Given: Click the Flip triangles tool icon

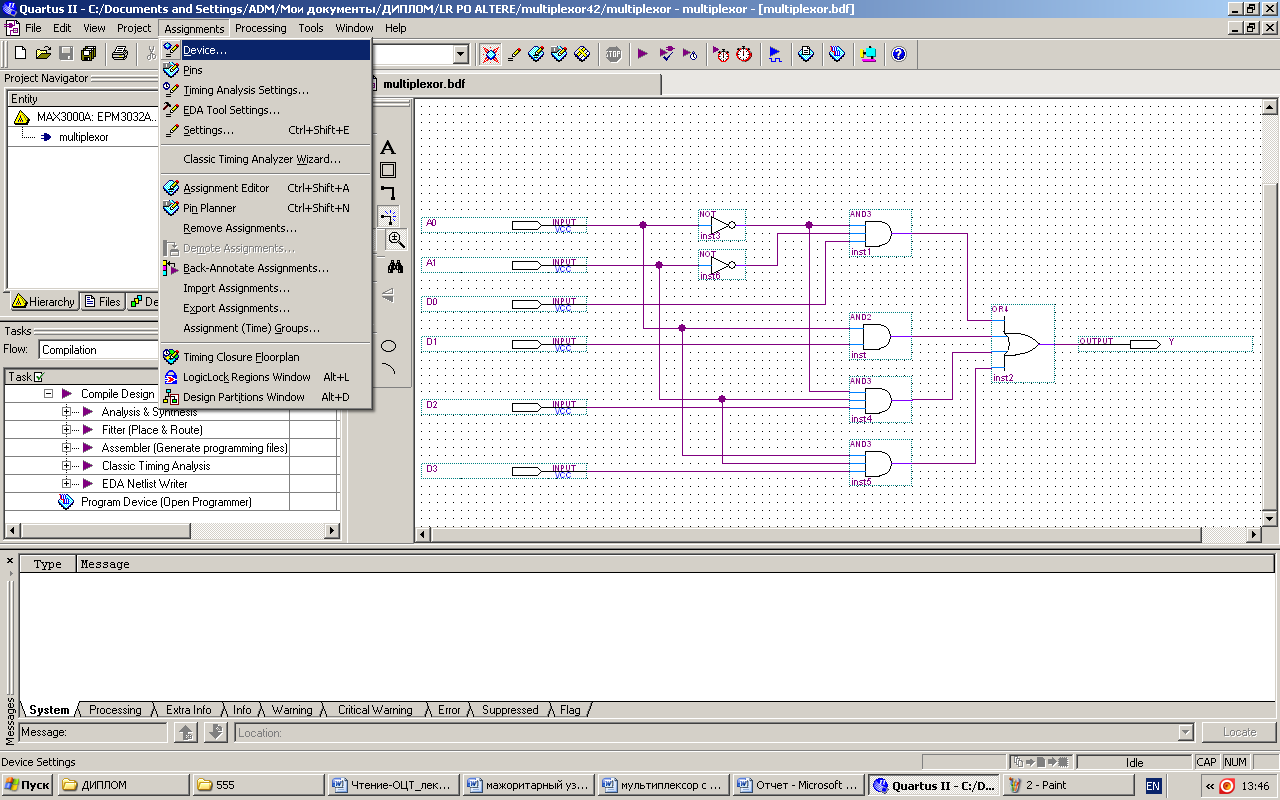Looking at the screenshot, I should point(388,295).
